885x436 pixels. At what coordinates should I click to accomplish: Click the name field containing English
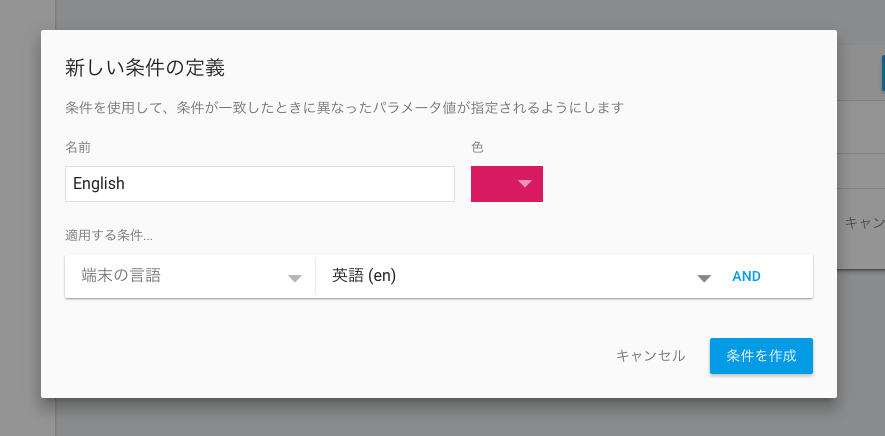[260, 184]
